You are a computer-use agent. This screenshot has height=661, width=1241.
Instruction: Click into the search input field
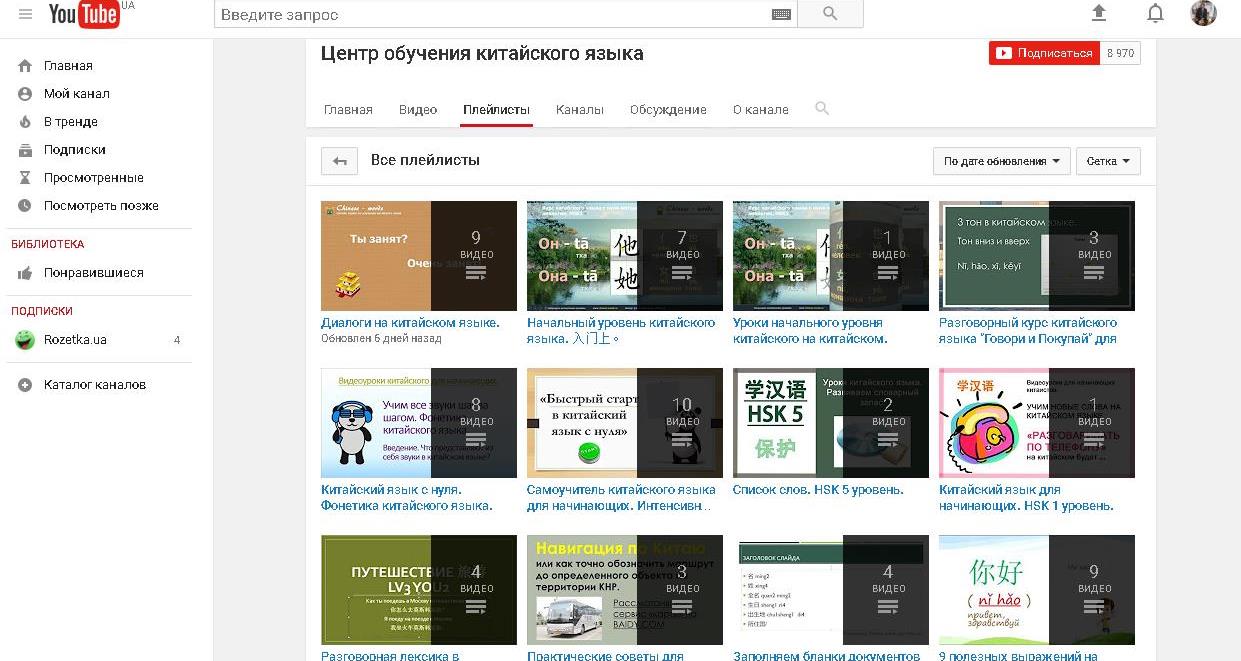[490, 15]
